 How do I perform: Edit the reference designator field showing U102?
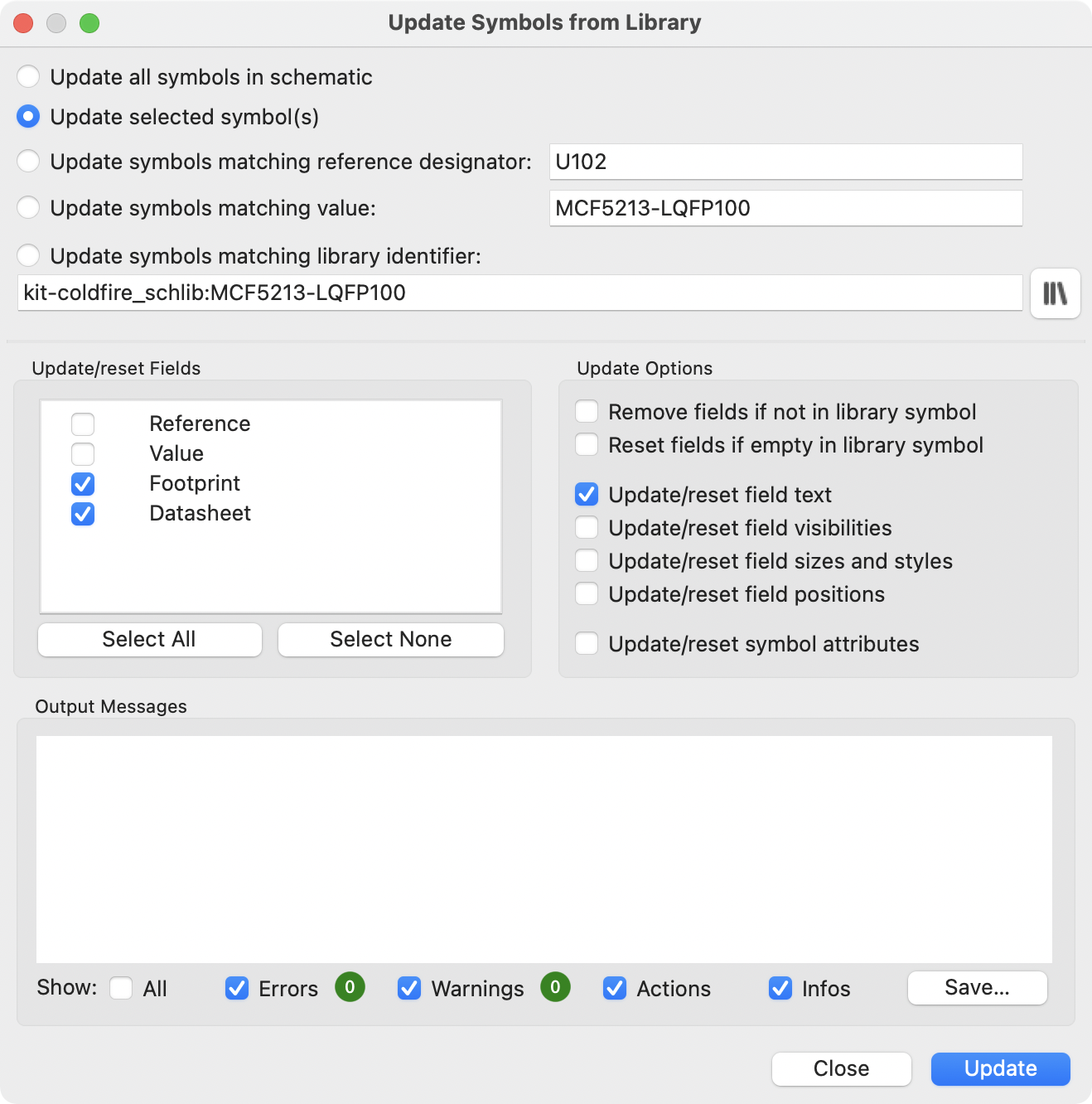pyautogui.click(x=785, y=162)
